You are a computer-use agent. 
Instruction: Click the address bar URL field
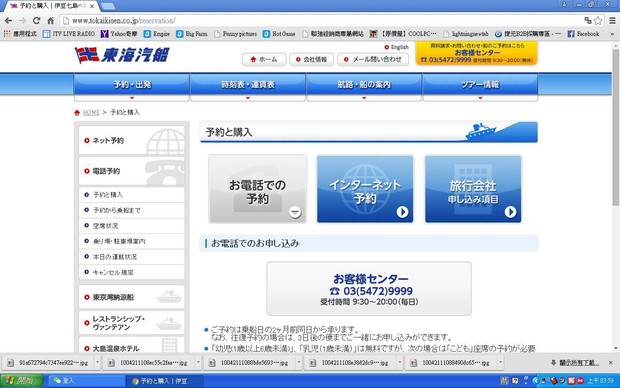(320, 21)
